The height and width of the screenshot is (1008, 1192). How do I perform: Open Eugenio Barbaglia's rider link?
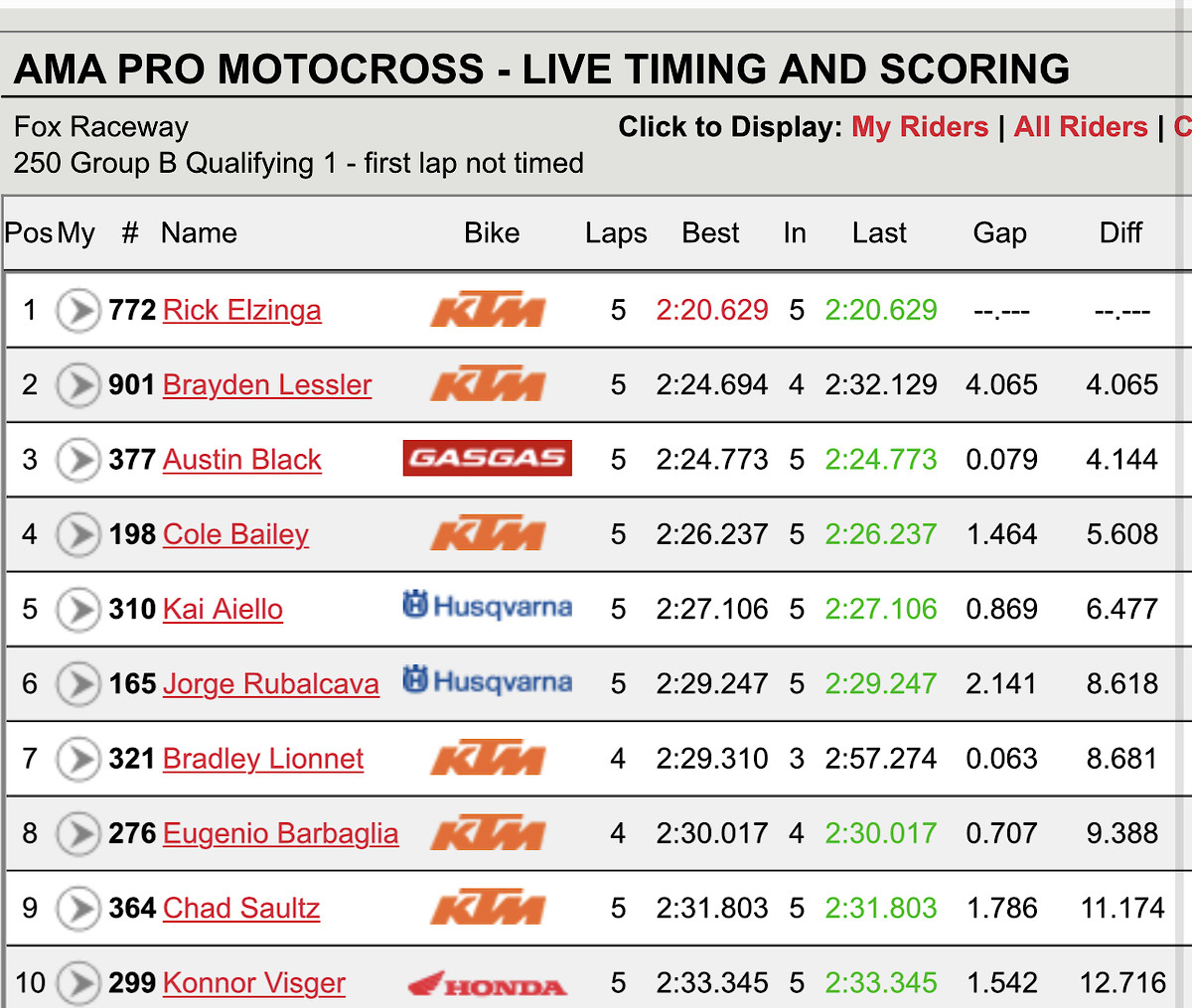[280, 833]
